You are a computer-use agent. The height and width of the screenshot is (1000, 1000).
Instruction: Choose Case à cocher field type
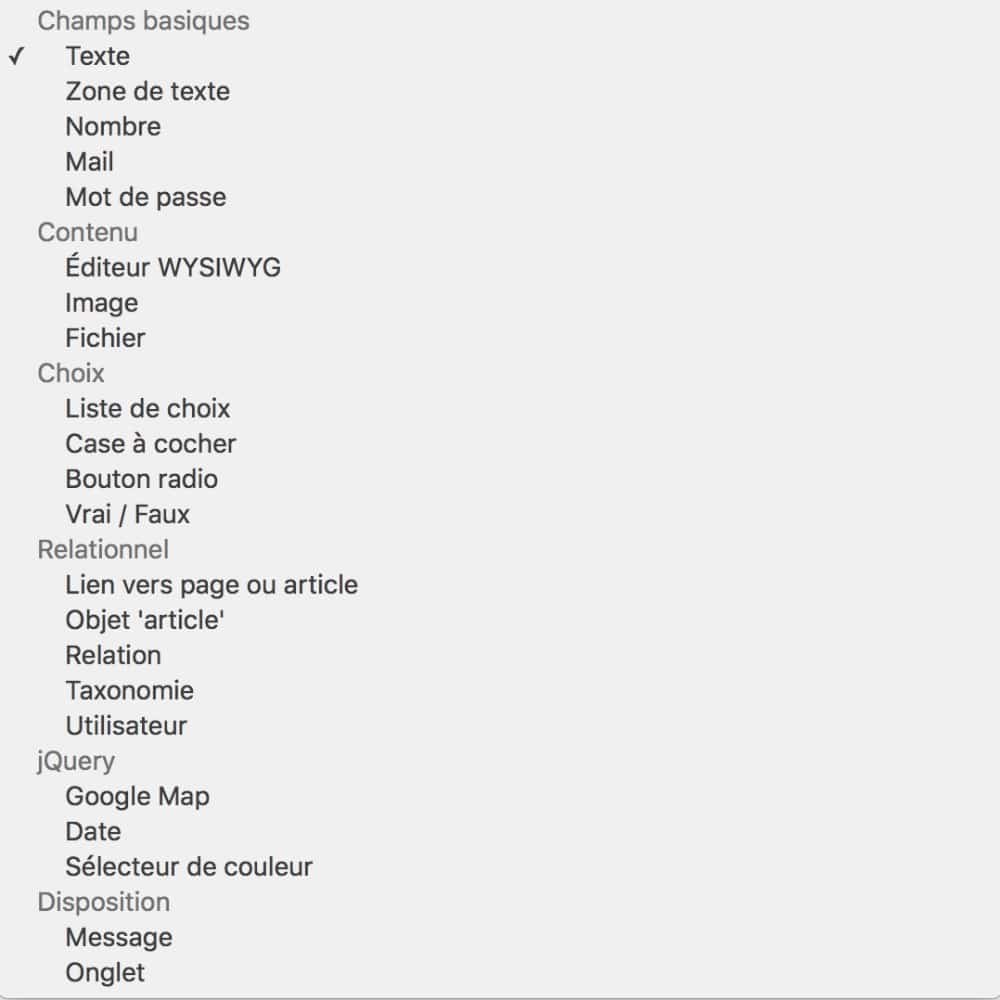(150, 444)
